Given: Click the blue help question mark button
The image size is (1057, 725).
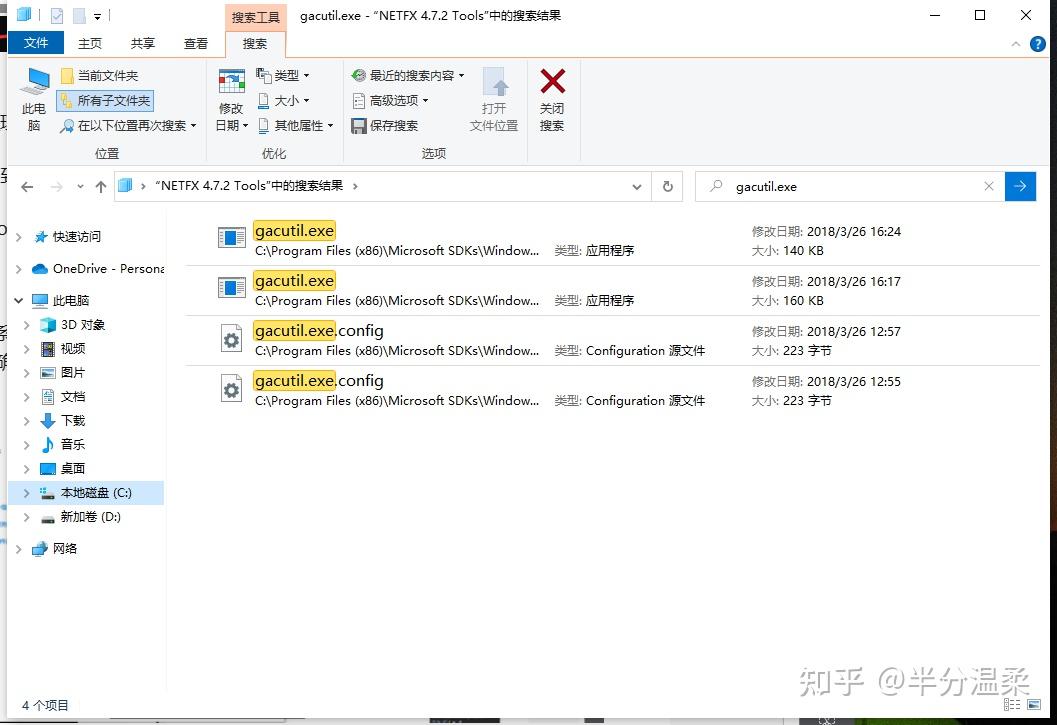Looking at the screenshot, I should 1038,44.
